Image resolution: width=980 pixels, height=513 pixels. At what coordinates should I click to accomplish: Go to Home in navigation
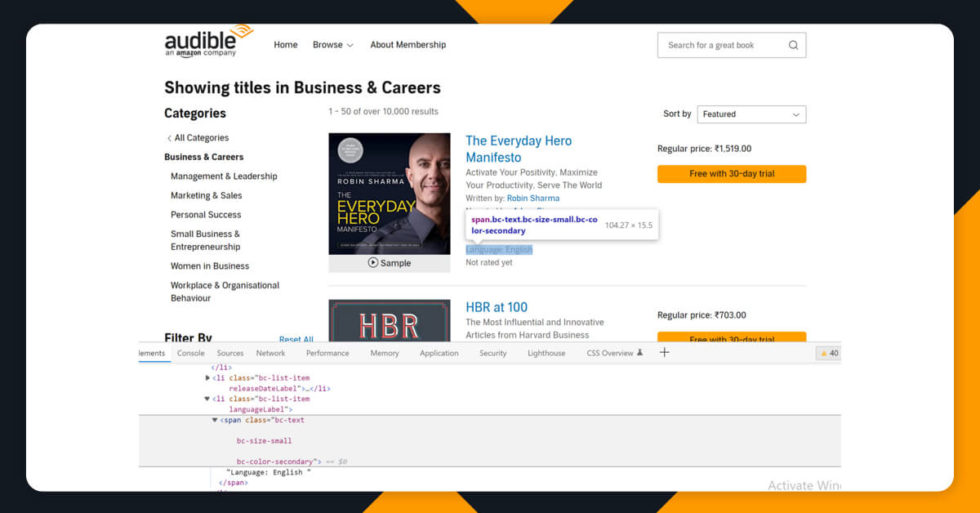point(286,45)
